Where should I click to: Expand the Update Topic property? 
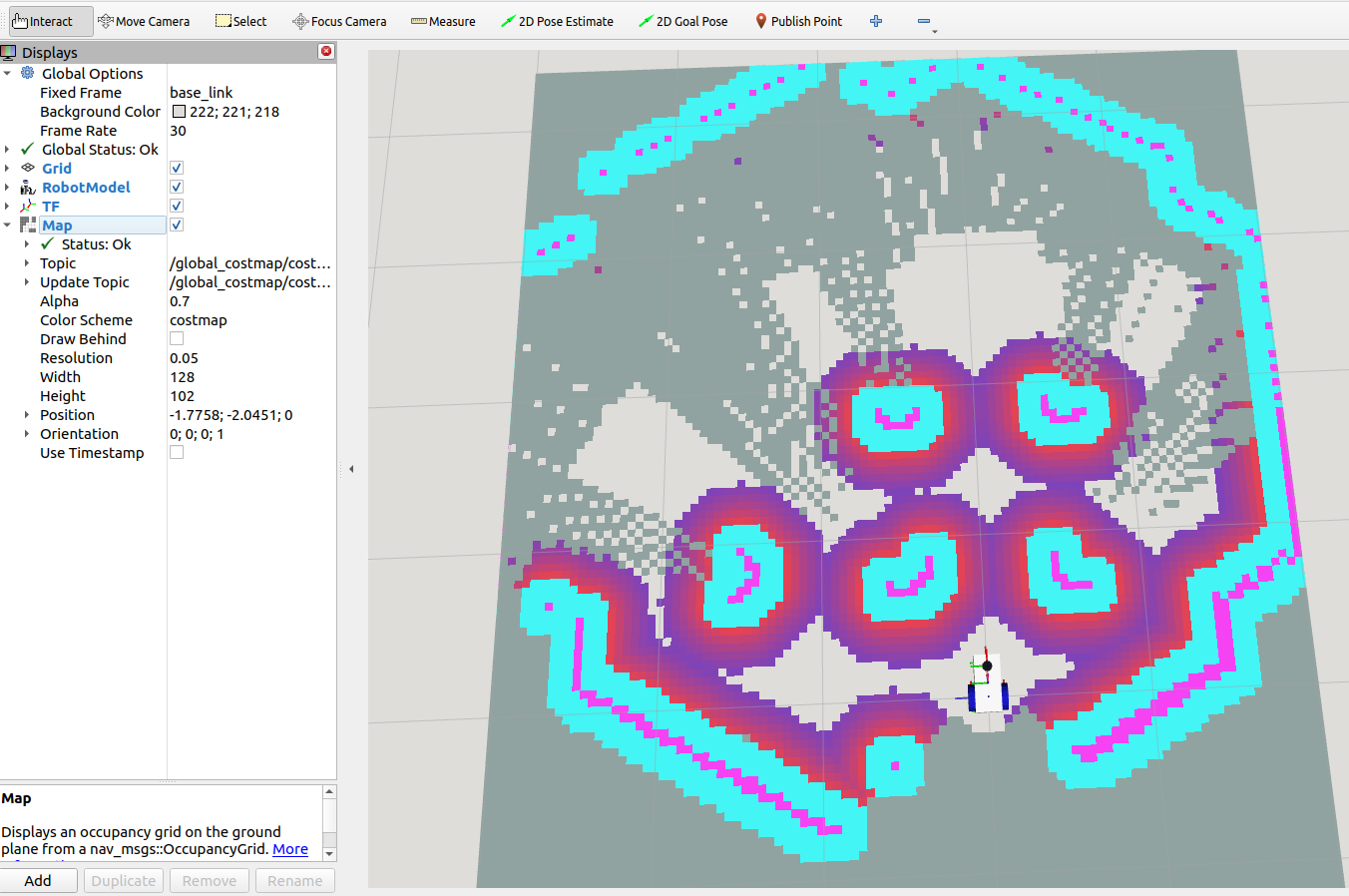[27, 281]
